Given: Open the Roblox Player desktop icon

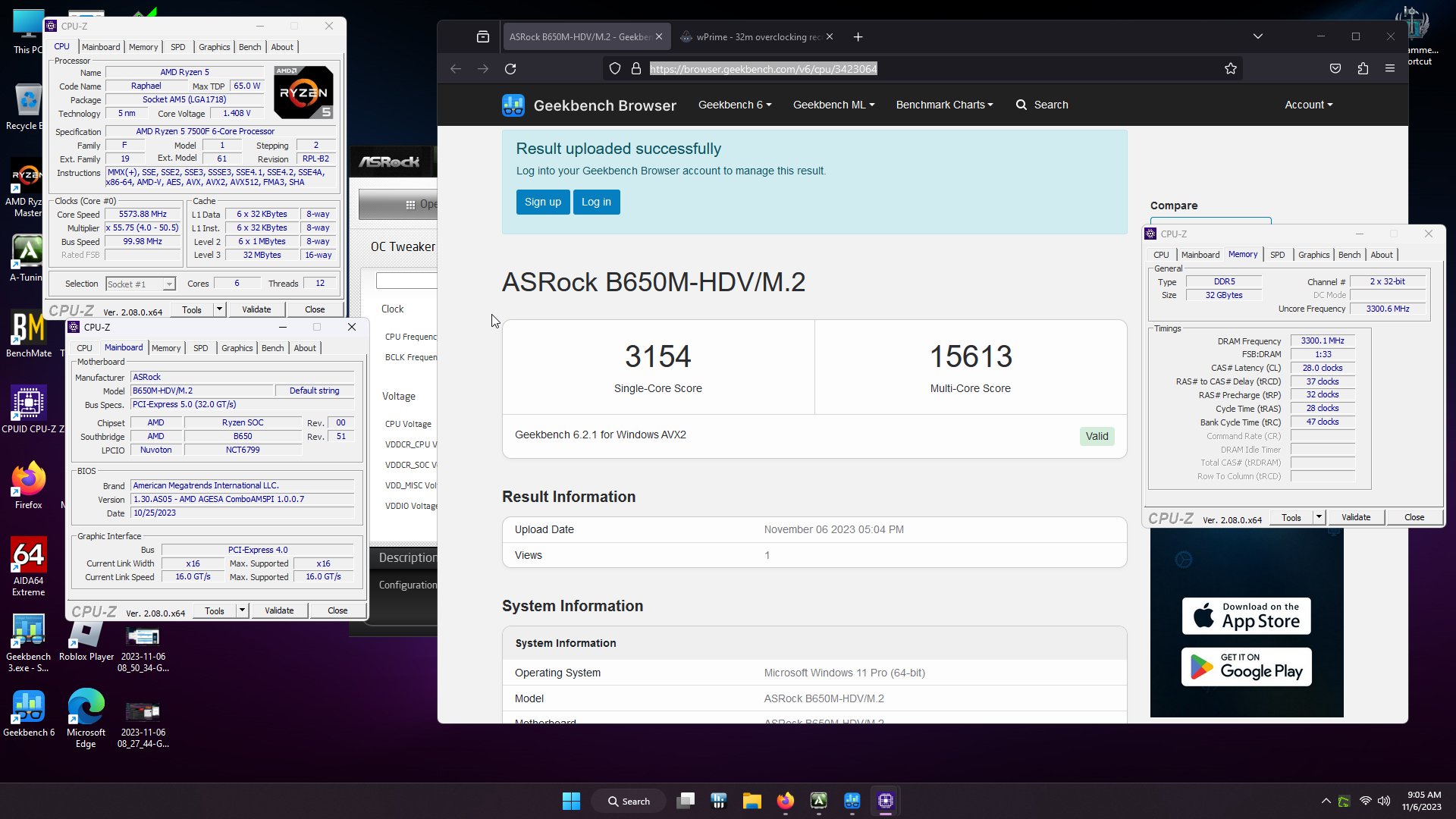Looking at the screenshot, I should tap(86, 641).
